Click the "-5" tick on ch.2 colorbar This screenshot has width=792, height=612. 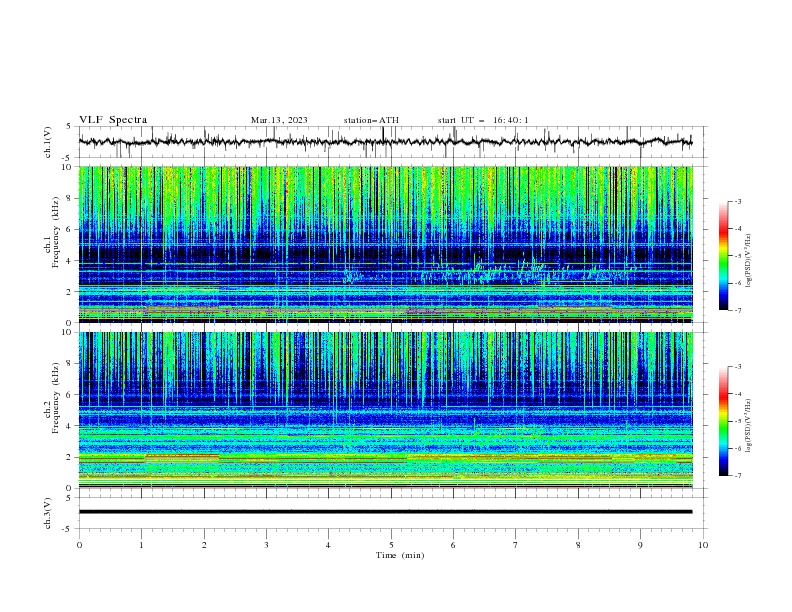[x=737, y=421]
